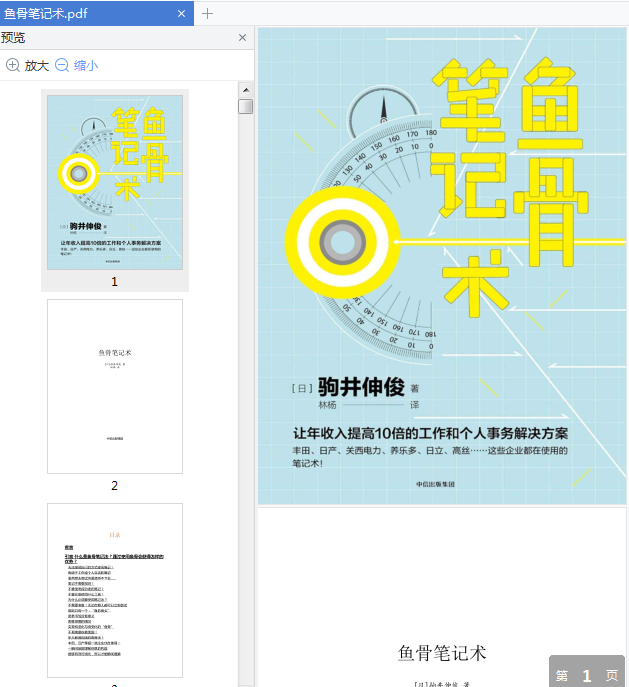Viewport: 629px width, 687px height.
Task: Click the page number 1 indicator at bottom right
Action: tap(587, 676)
